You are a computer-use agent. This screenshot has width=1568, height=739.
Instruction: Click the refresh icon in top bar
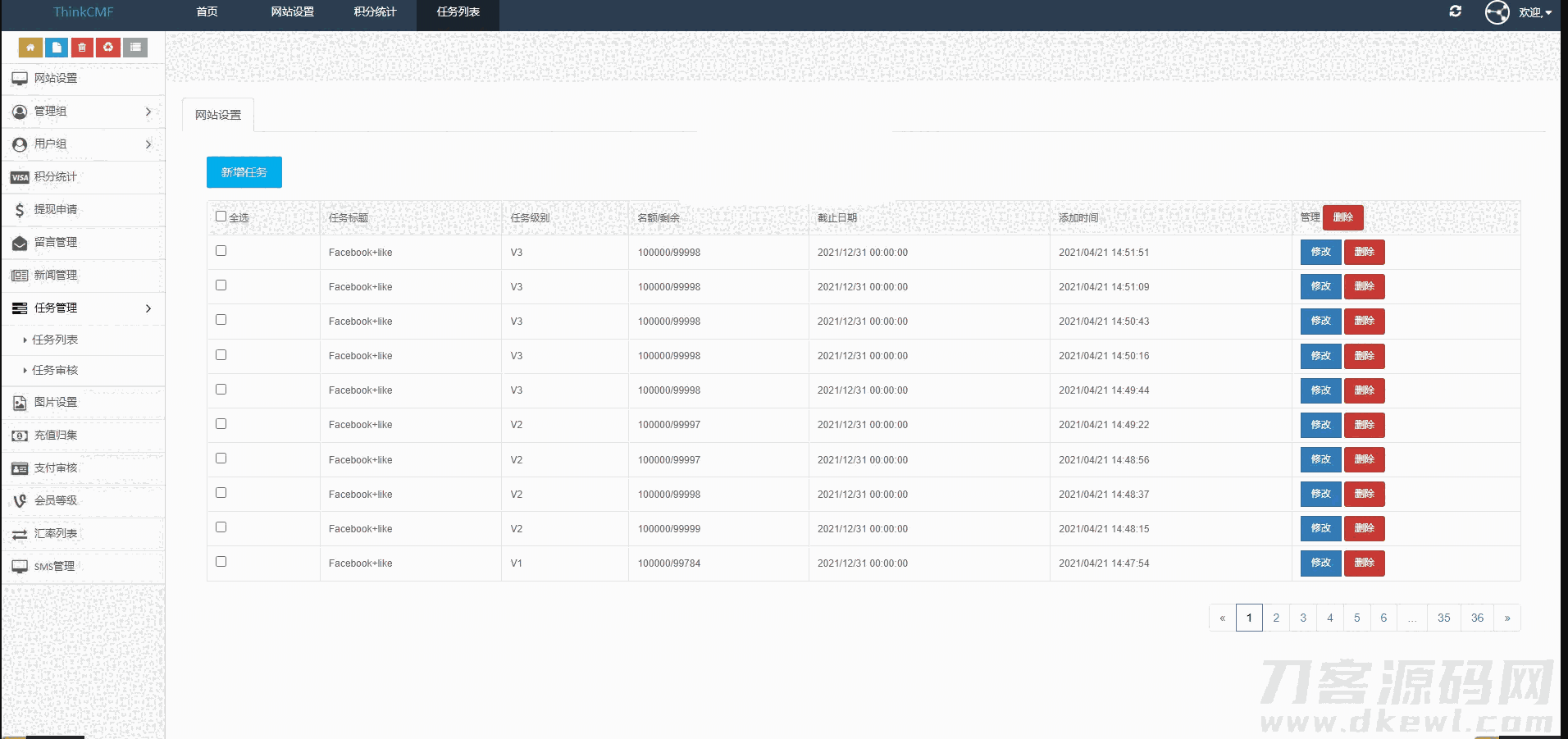(x=1455, y=11)
